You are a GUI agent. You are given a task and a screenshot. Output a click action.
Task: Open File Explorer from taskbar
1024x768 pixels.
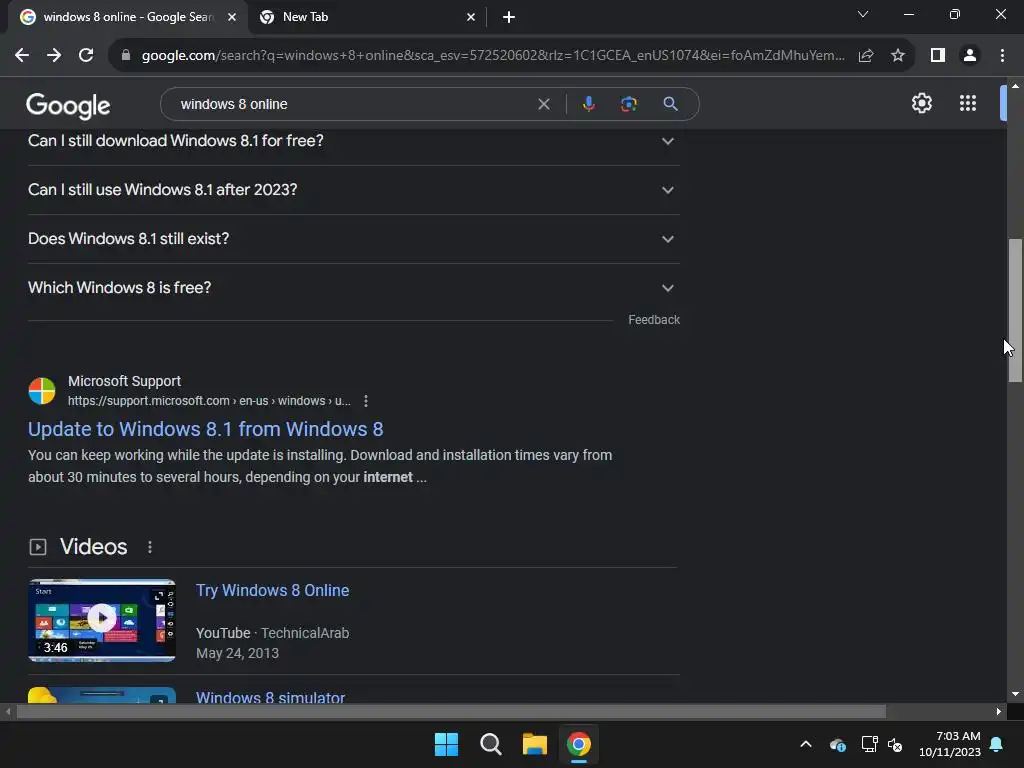(535, 744)
